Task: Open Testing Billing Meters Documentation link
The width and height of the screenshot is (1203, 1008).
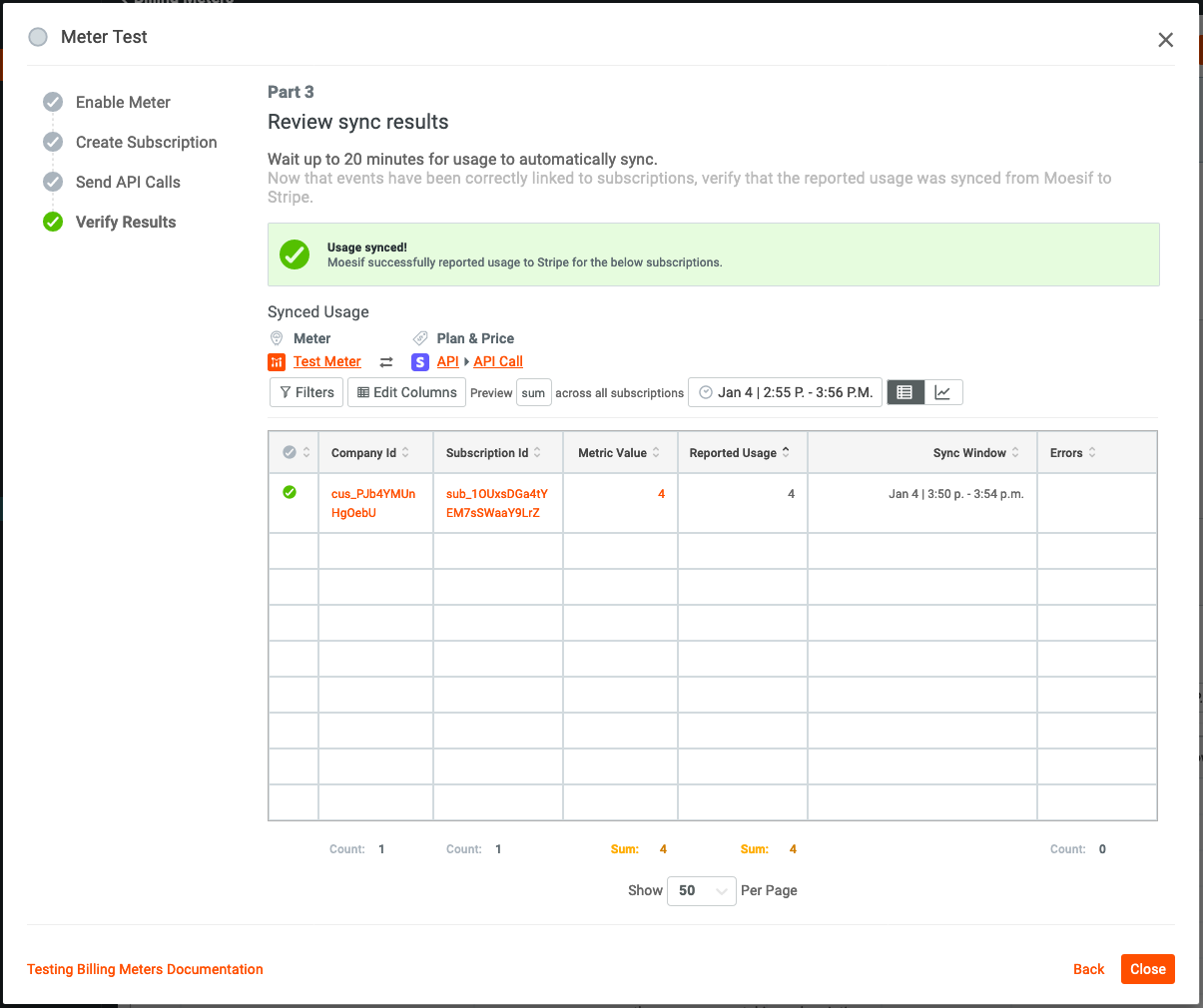Action: [145, 969]
